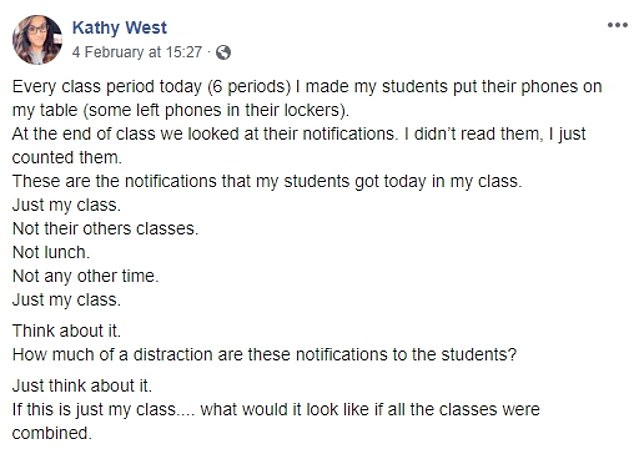Click the final word "combined."
634x454 pixels.
tap(54, 433)
